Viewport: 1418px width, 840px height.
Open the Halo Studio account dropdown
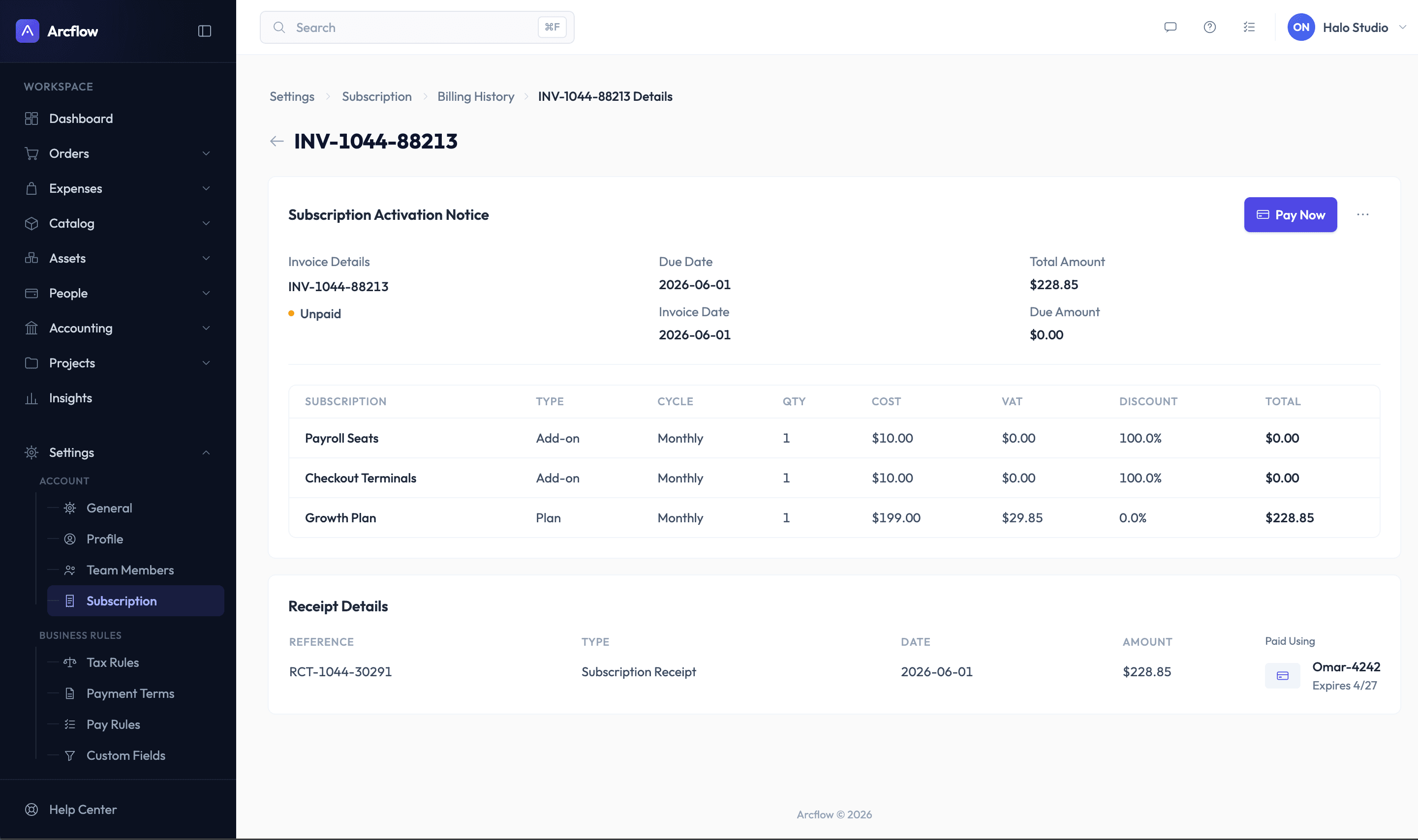coord(1347,27)
